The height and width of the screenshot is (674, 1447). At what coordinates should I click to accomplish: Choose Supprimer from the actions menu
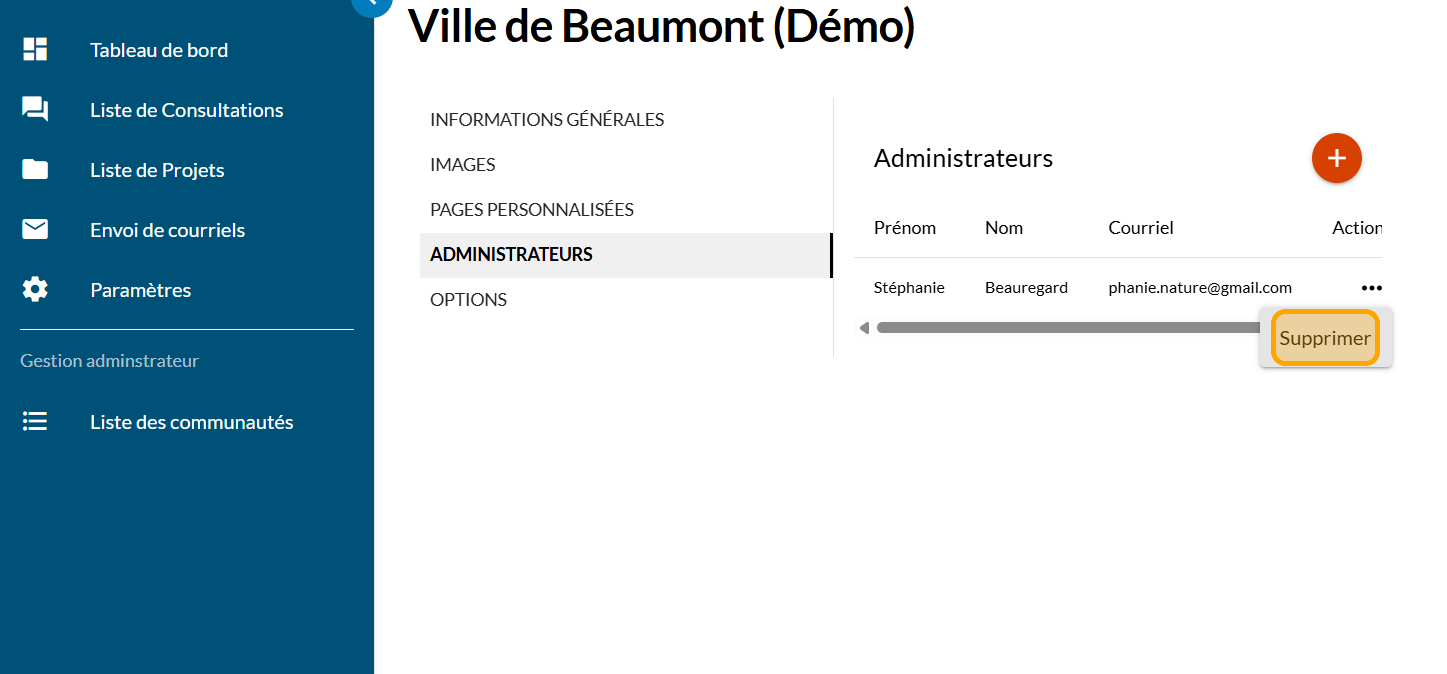[x=1325, y=338]
